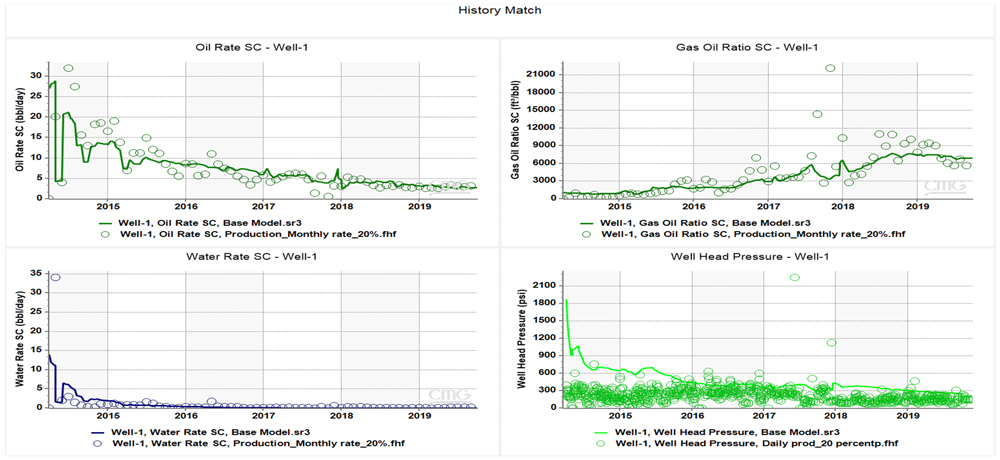This screenshot has height=460, width=1000.
Task: Click the History Match page title
Action: [499, 10]
